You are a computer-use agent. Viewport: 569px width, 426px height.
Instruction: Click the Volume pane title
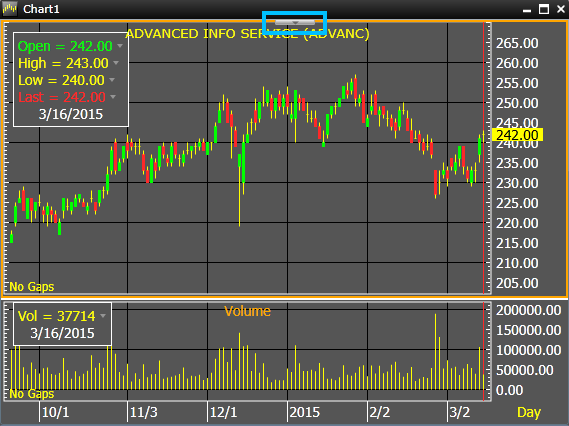point(247,311)
